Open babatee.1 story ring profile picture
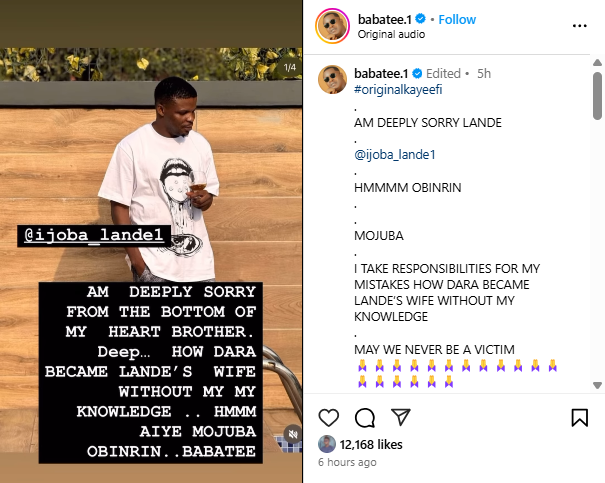 (x=333, y=26)
